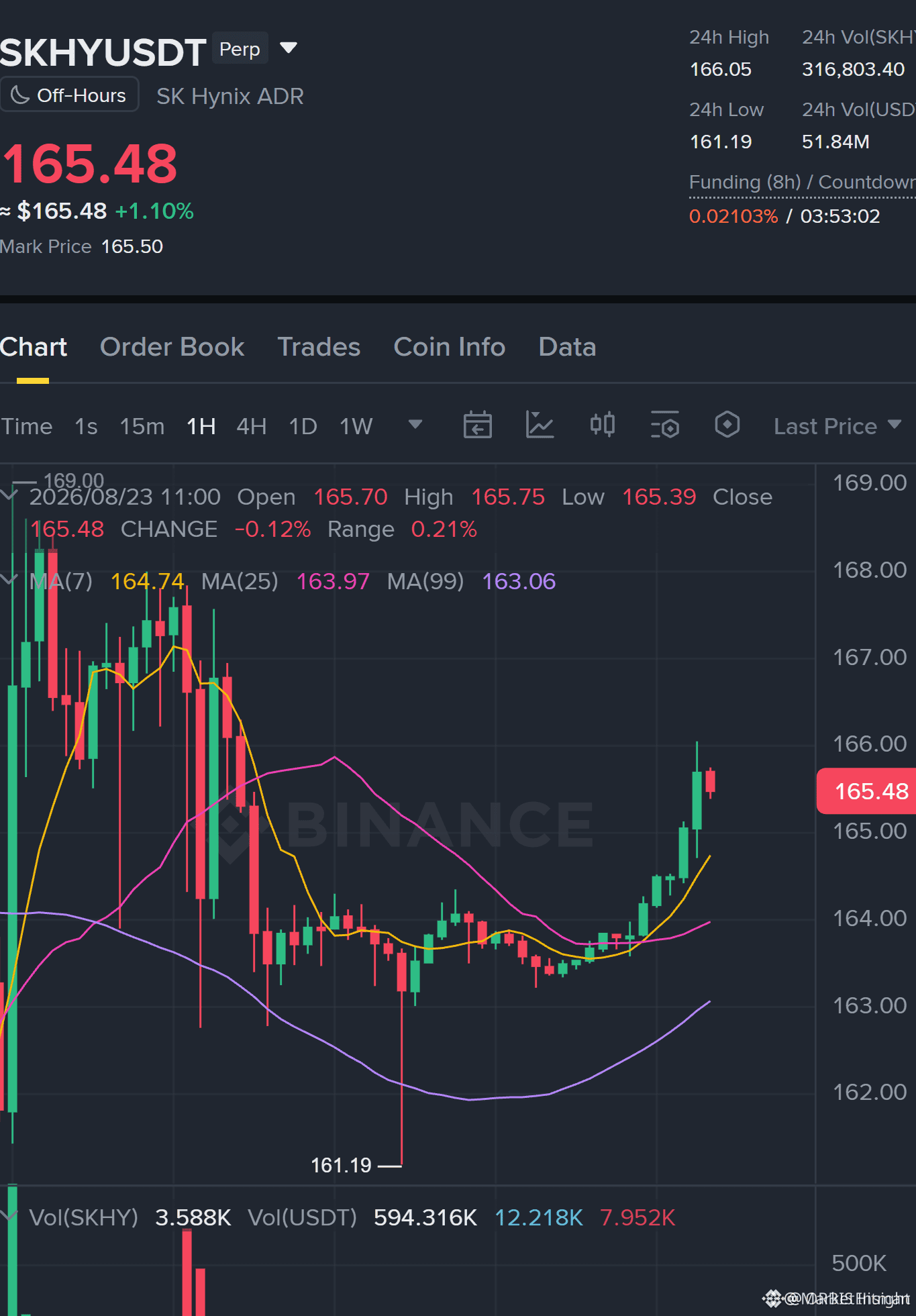Tap the MA(99) 163.06 indicator label
Viewport: 916px width, 1316px height.
[471, 581]
